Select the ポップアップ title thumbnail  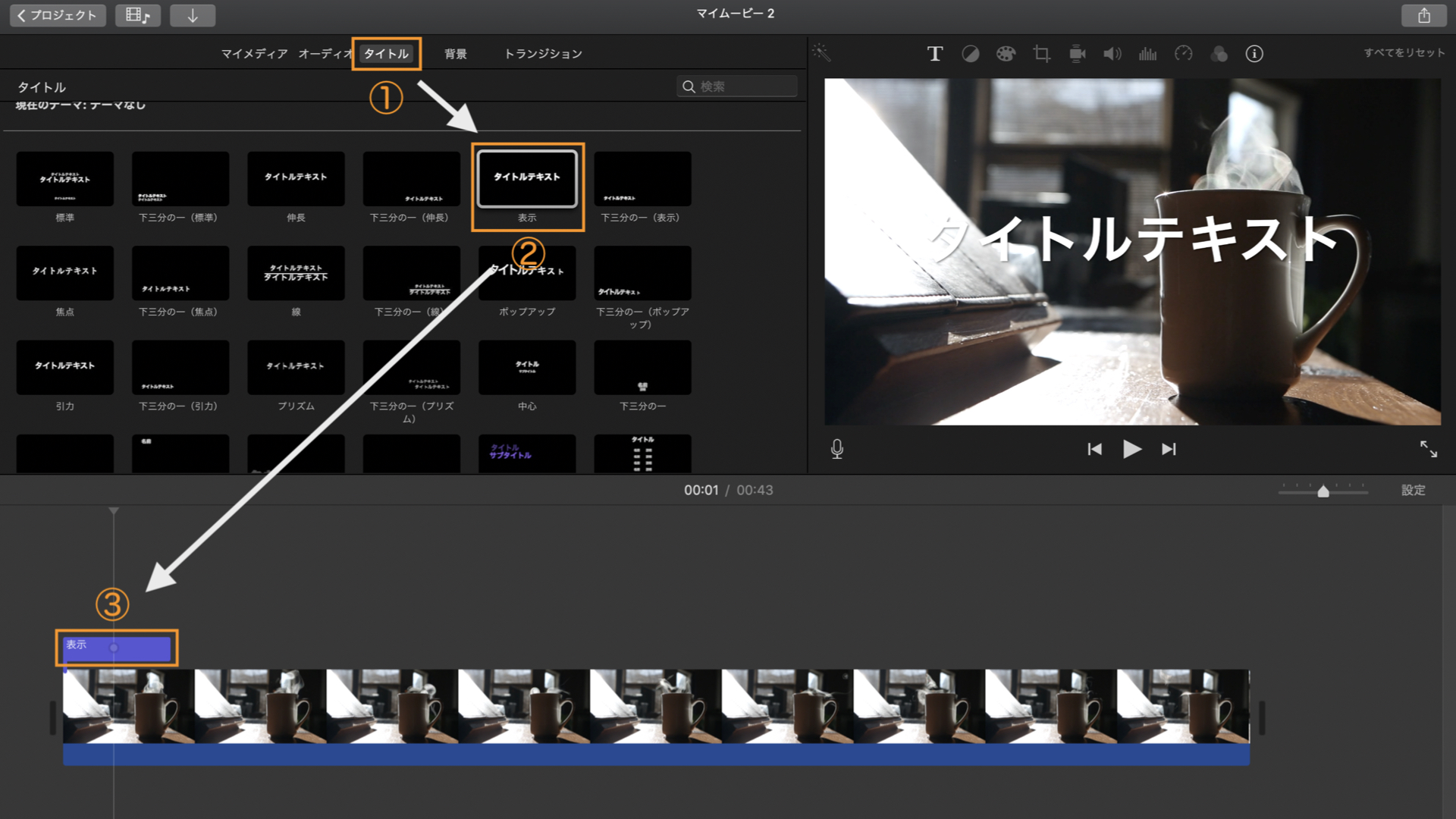pyautogui.click(x=527, y=273)
